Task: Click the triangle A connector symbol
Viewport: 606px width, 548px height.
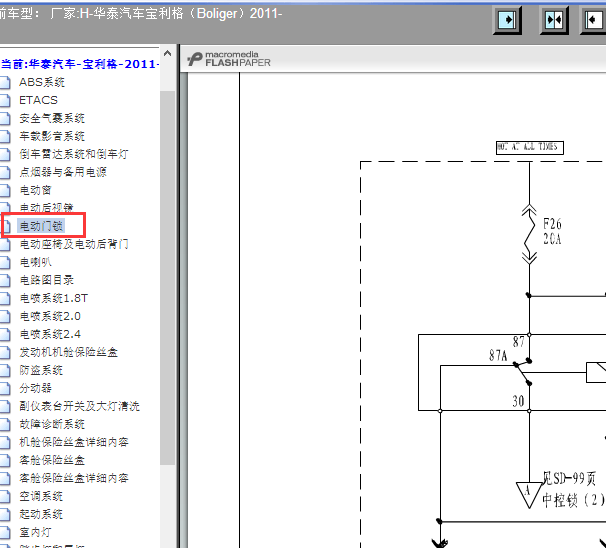Action: [528, 494]
